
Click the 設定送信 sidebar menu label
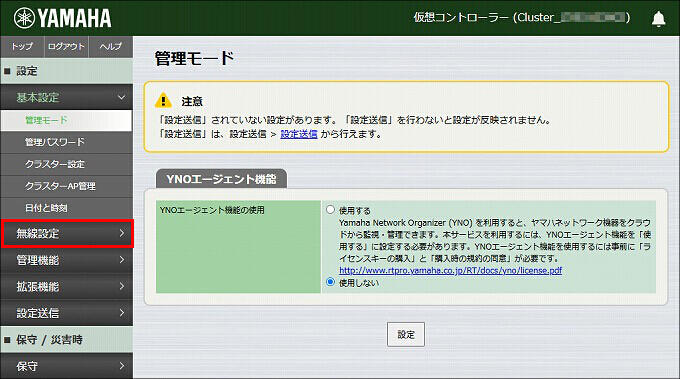click(x=38, y=313)
